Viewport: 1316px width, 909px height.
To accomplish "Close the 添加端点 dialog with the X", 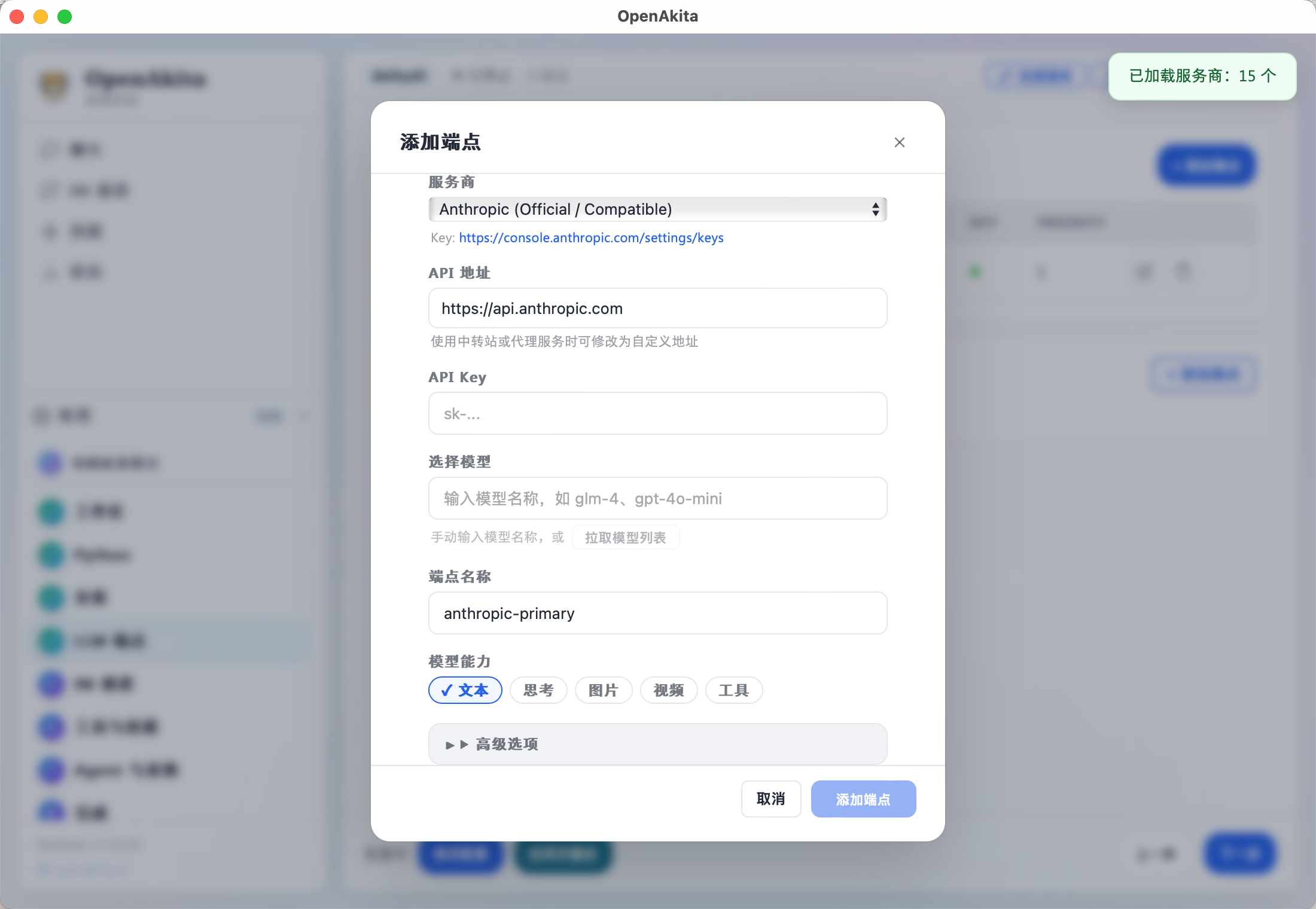I will tap(900, 142).
